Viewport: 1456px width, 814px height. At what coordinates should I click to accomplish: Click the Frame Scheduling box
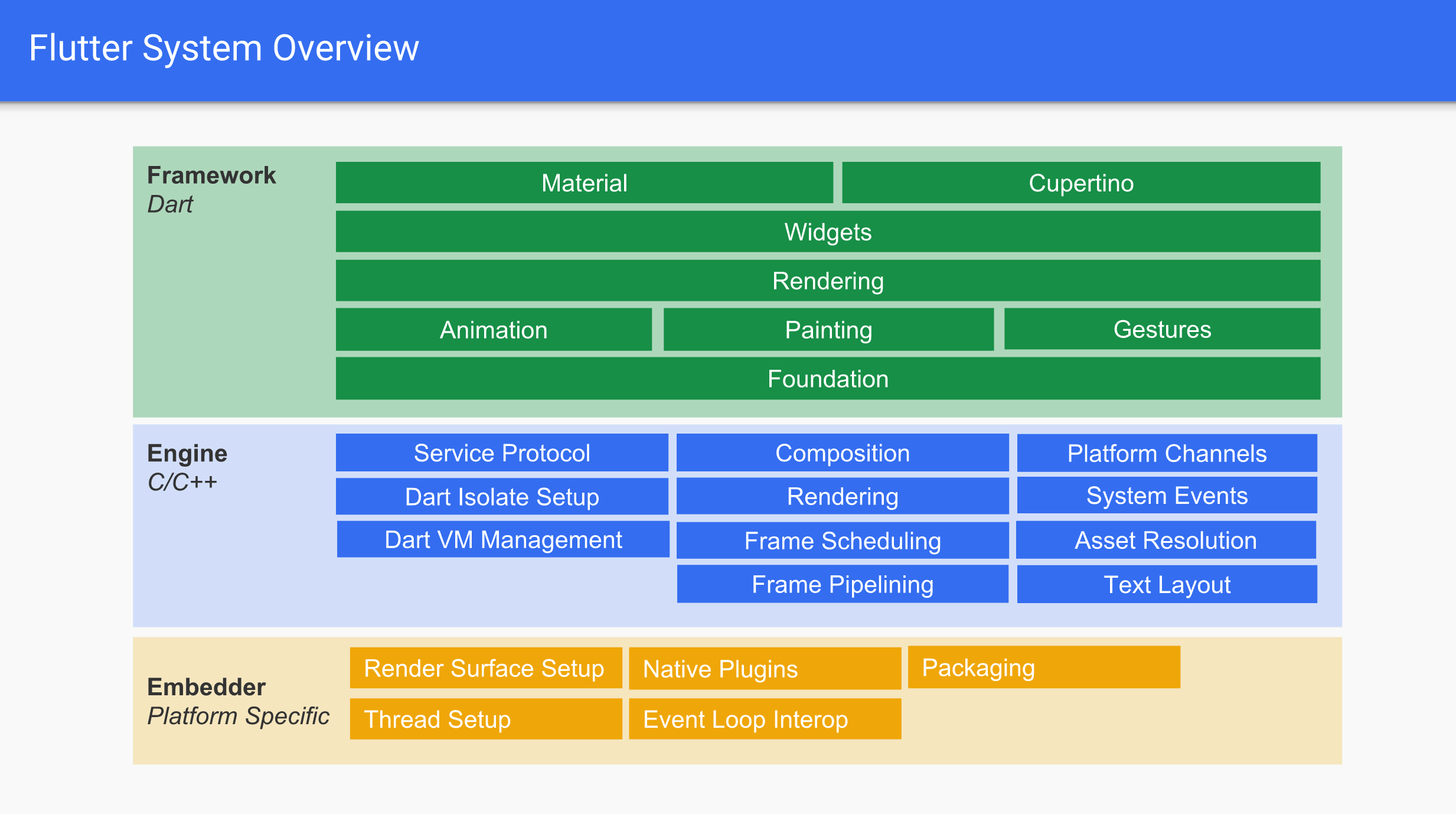pyautogui.click(x=843, y=541)
